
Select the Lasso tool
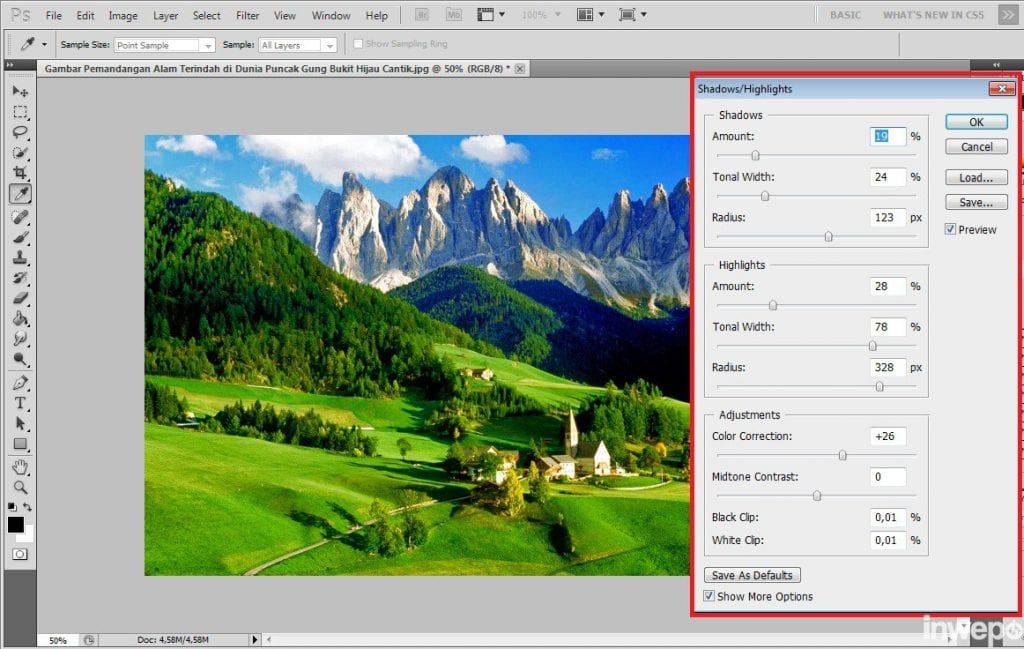click(x=20, y=132)
